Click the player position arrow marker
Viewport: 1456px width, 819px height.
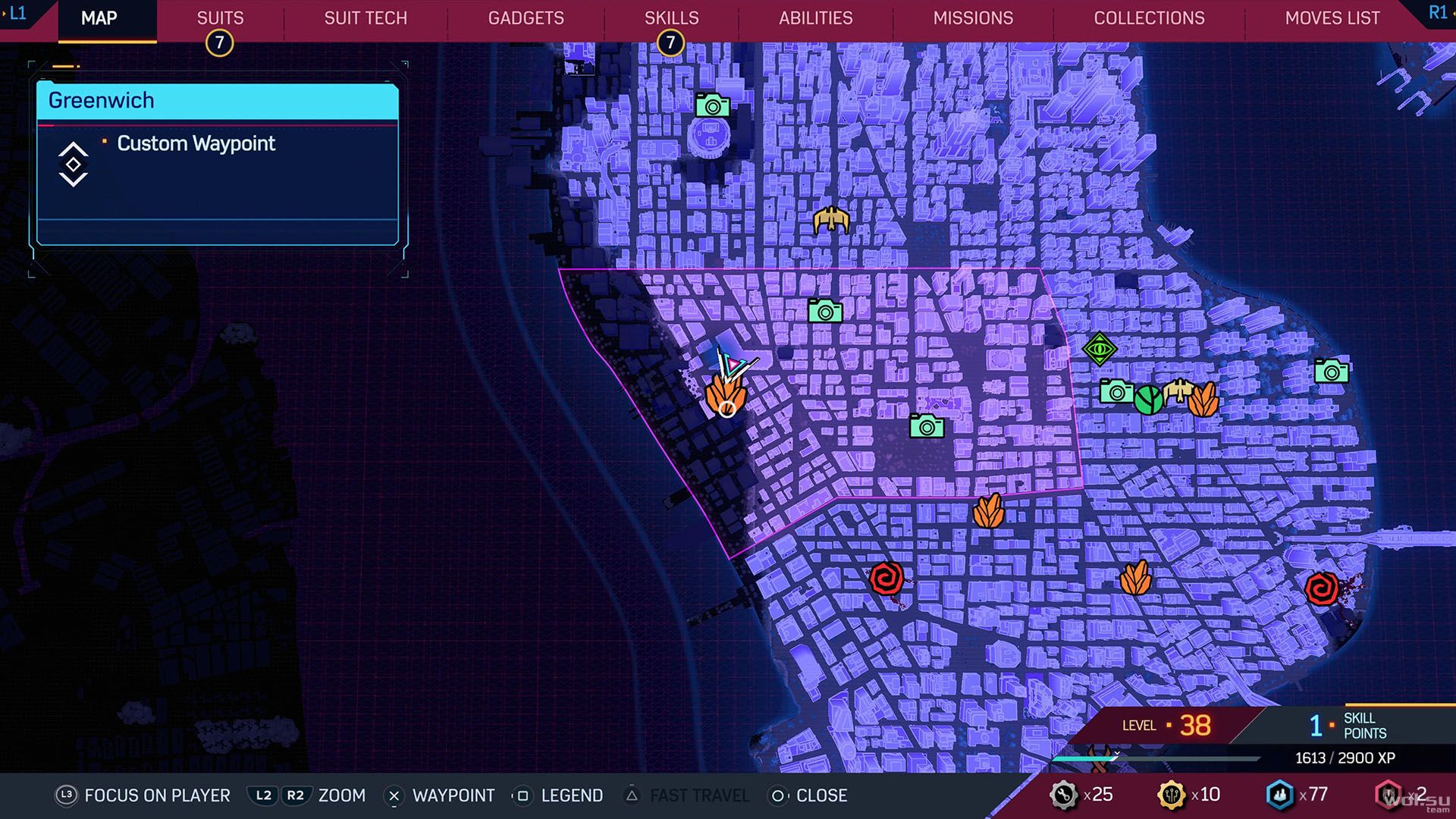click(734, 366)
